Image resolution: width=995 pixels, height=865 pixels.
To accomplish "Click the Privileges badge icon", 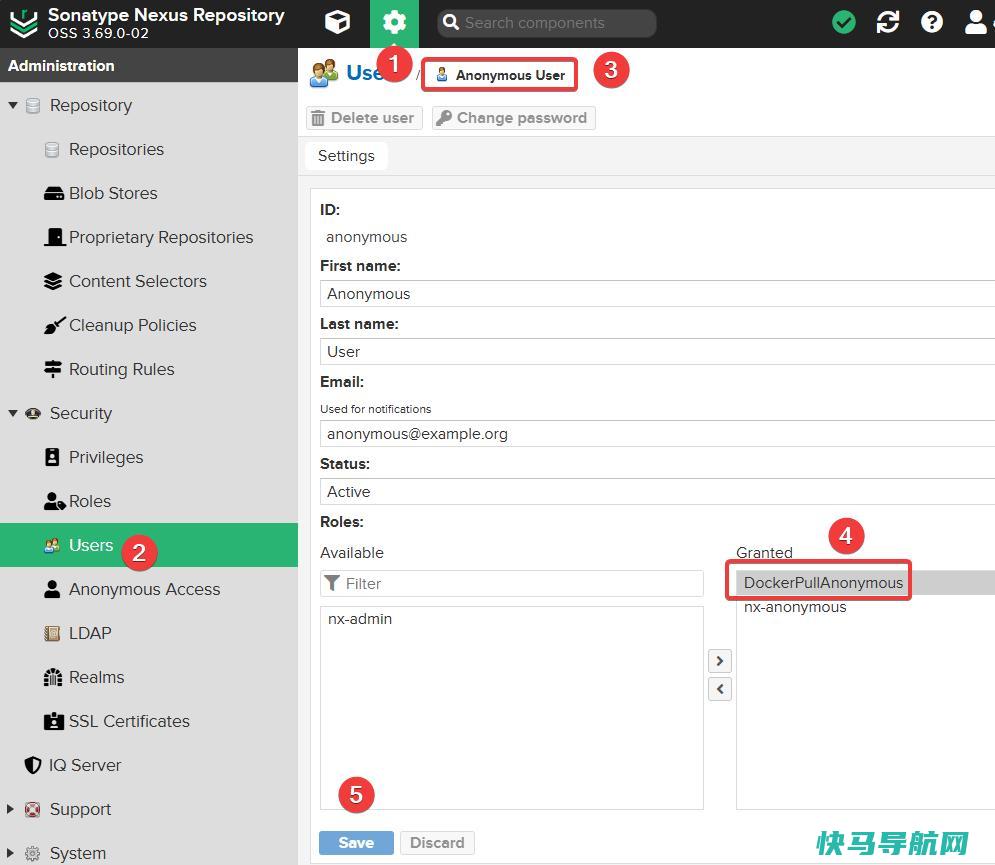I will coord(53,457).
